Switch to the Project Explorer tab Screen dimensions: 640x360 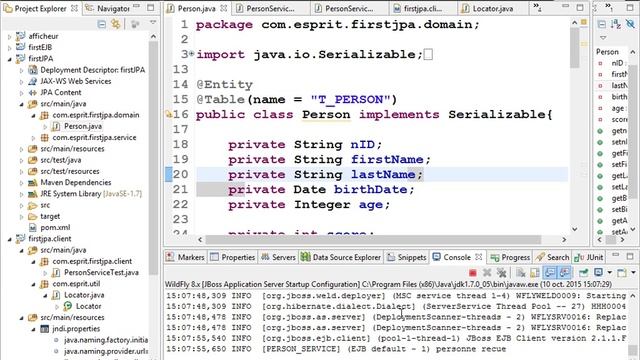click(x=40, y=8)
